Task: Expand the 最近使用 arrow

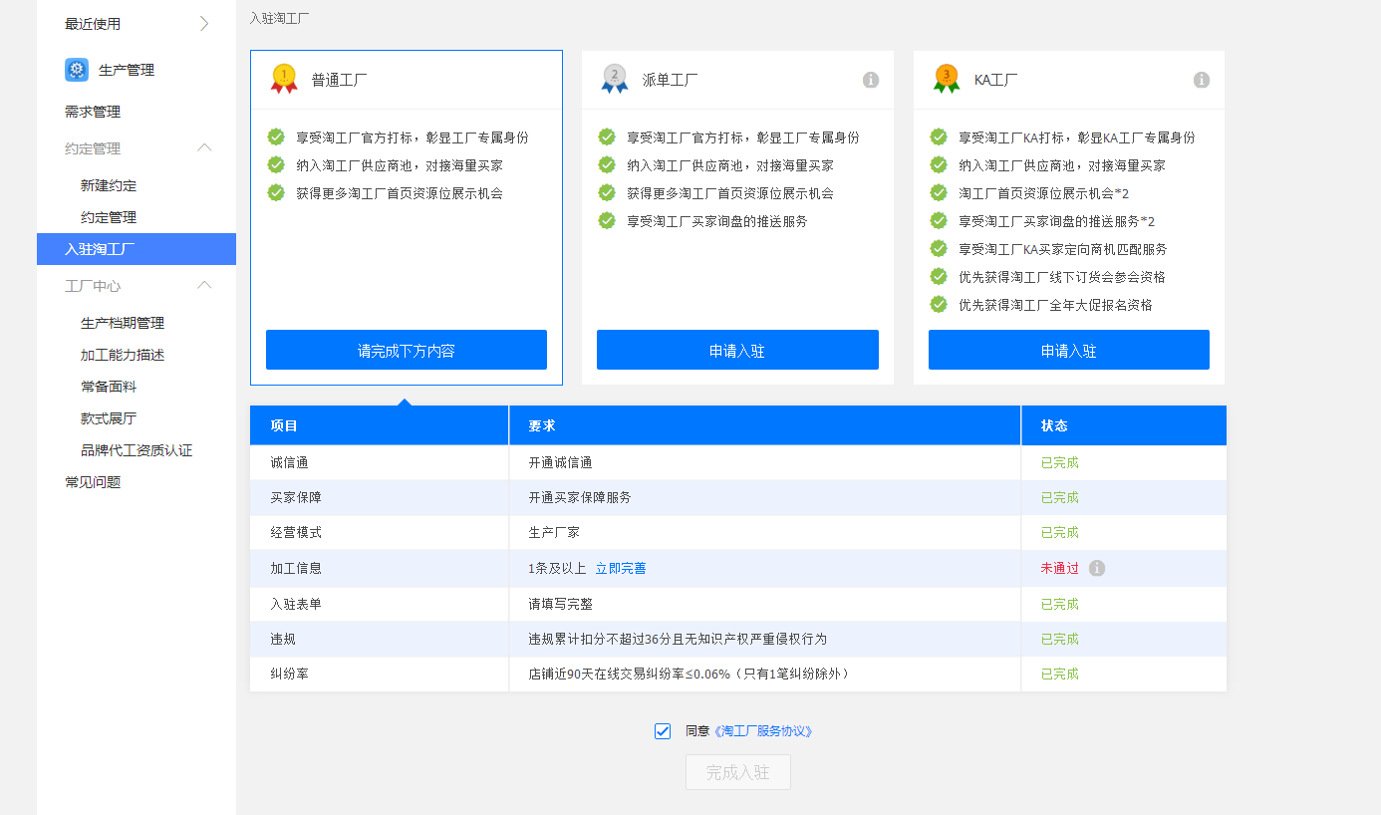Action: pyautogui.click(x=204, y=24)
